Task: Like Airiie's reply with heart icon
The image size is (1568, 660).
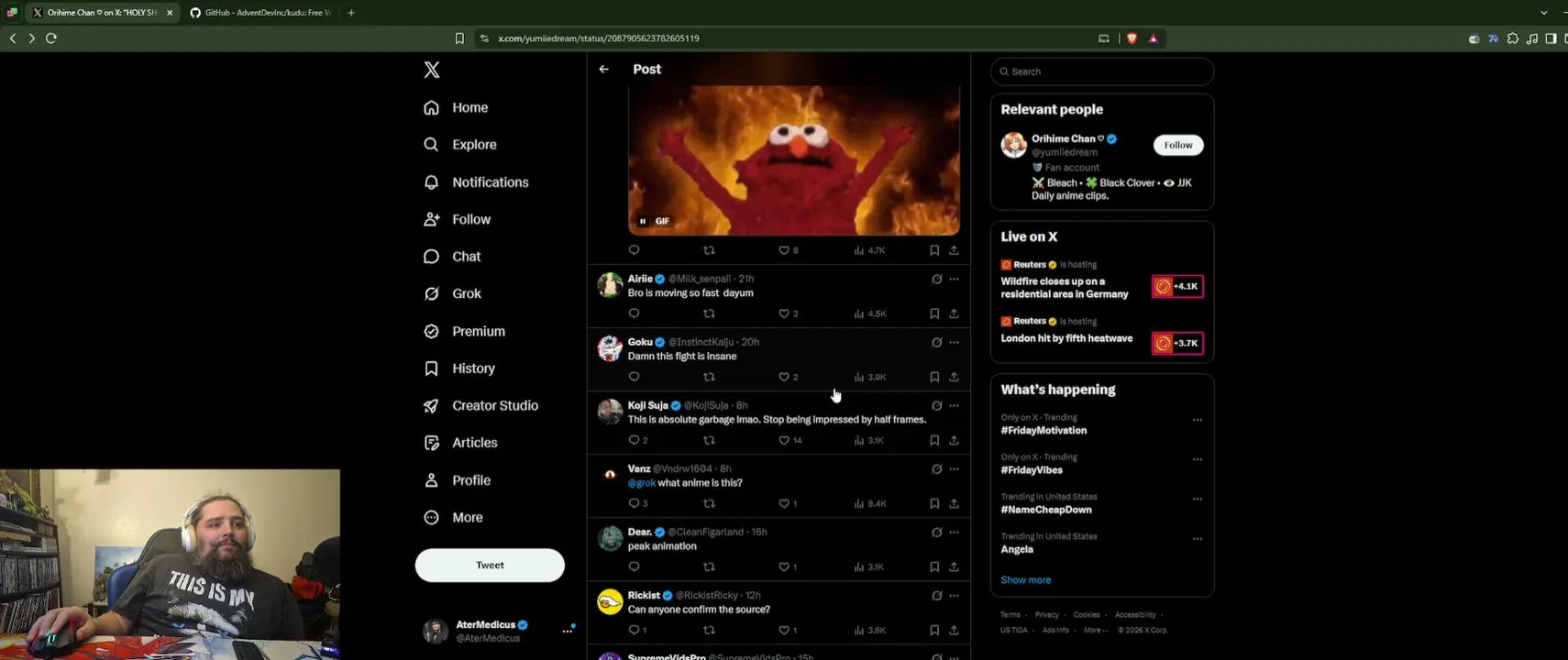Action: (x=784, y=313)
